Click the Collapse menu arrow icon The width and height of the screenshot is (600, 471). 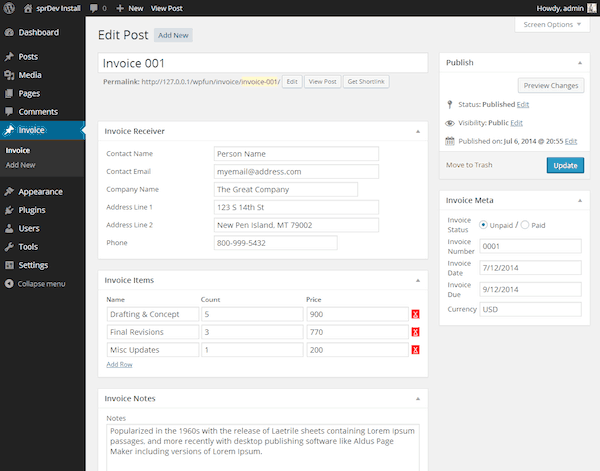tap(9, 284)
